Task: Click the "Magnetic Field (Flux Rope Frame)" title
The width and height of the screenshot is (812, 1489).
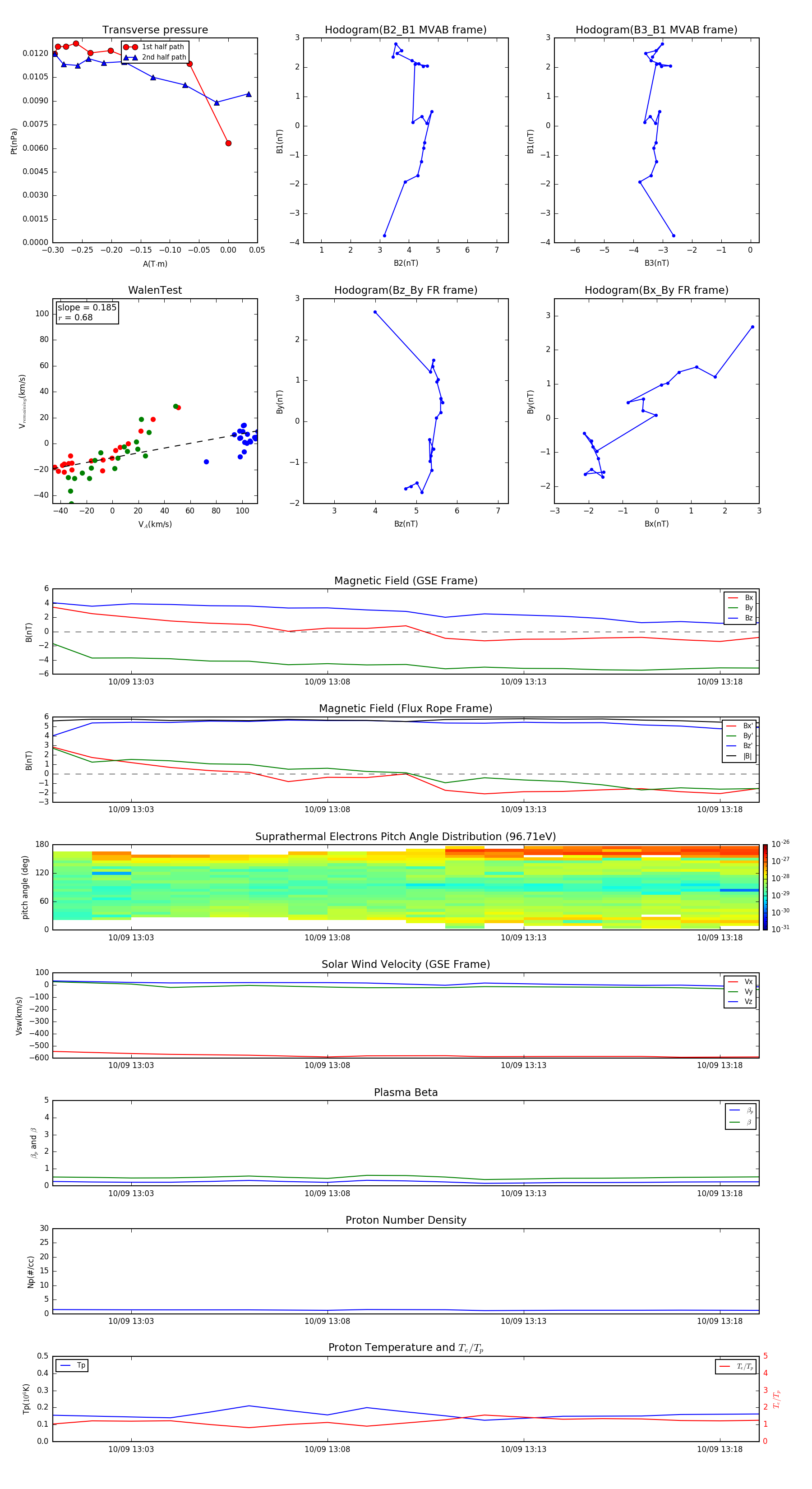Action: (x=406, y=709)
